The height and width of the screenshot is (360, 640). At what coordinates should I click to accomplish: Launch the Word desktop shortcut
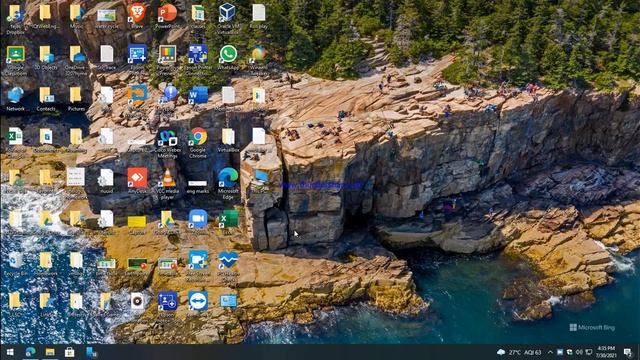198,98
